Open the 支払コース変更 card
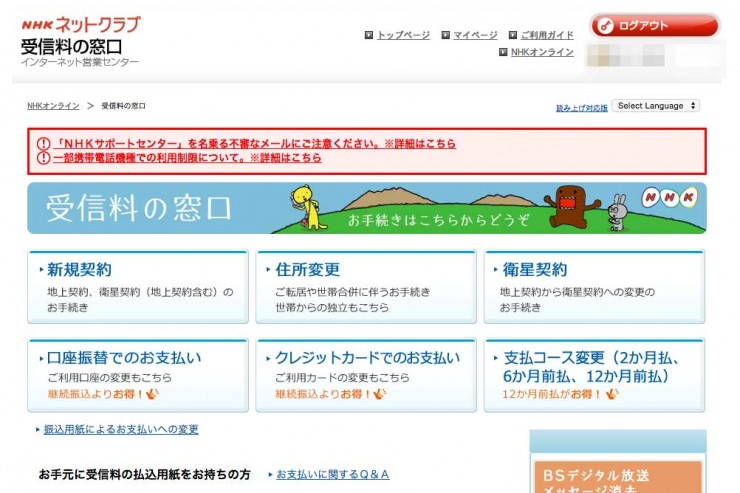 (x=594, y=375)
